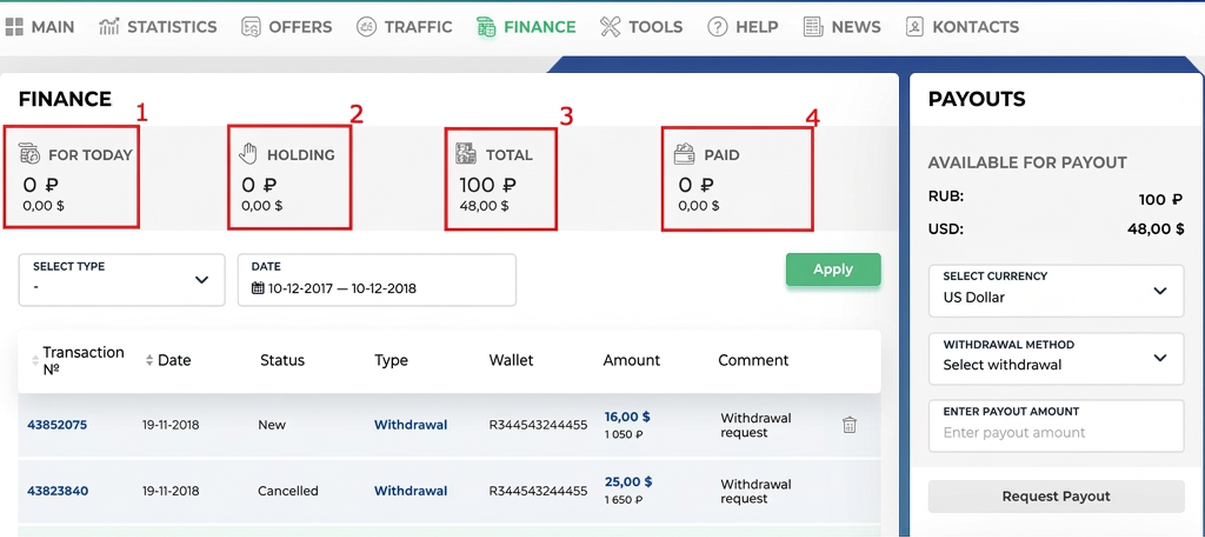Click the 48,00 $ under Total
Image resolution: width=1205 pixels, height=537 pixels.
click(484, 206)
